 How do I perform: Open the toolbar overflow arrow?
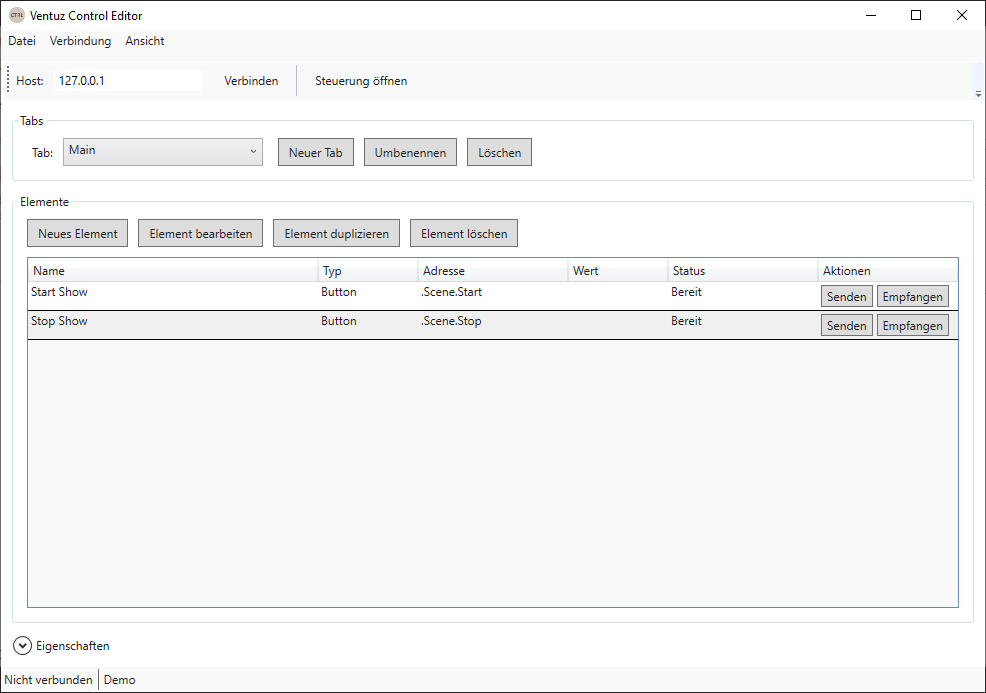[x=978, y=94]
